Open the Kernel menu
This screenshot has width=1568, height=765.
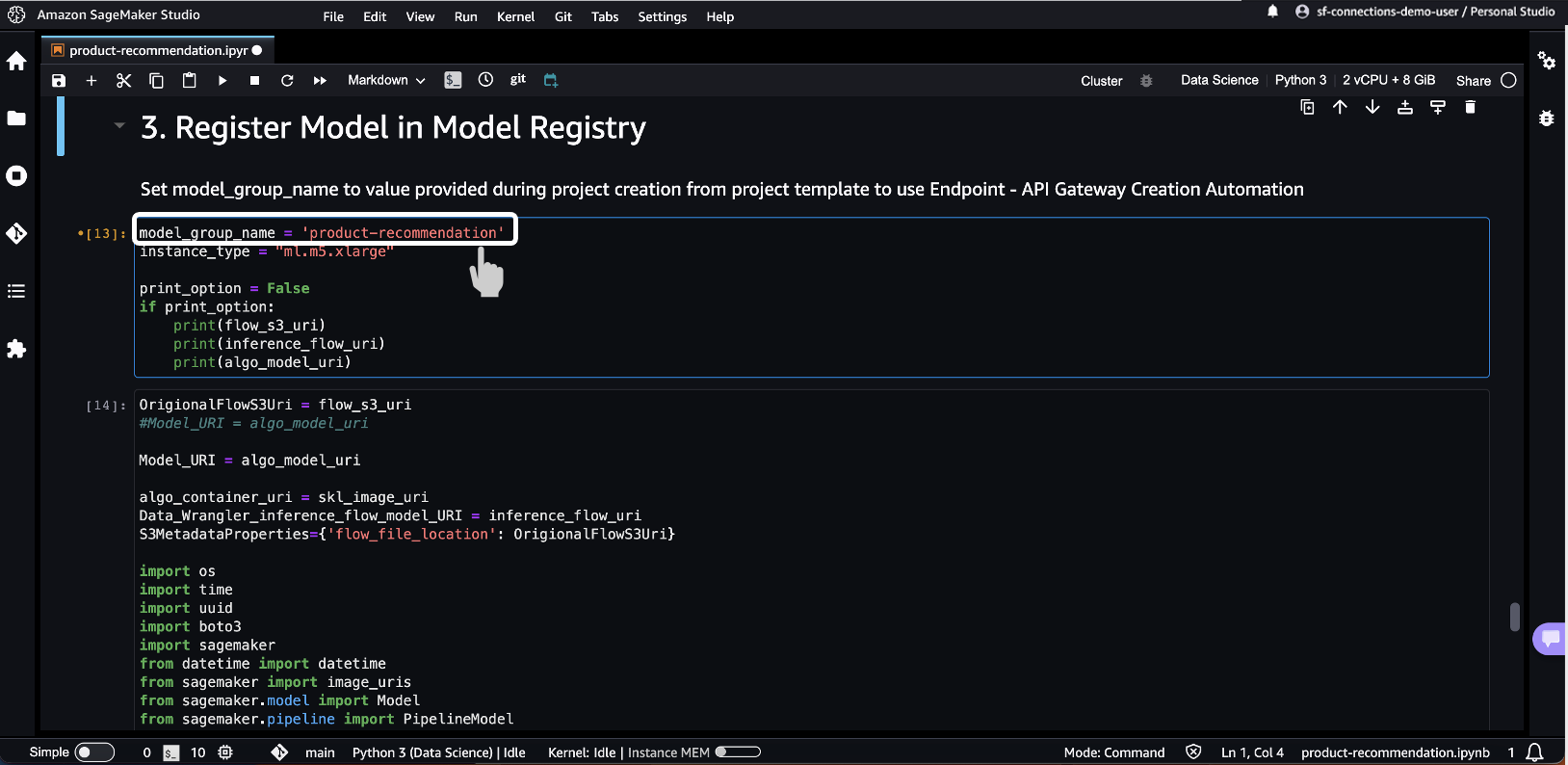pos(515,16)
